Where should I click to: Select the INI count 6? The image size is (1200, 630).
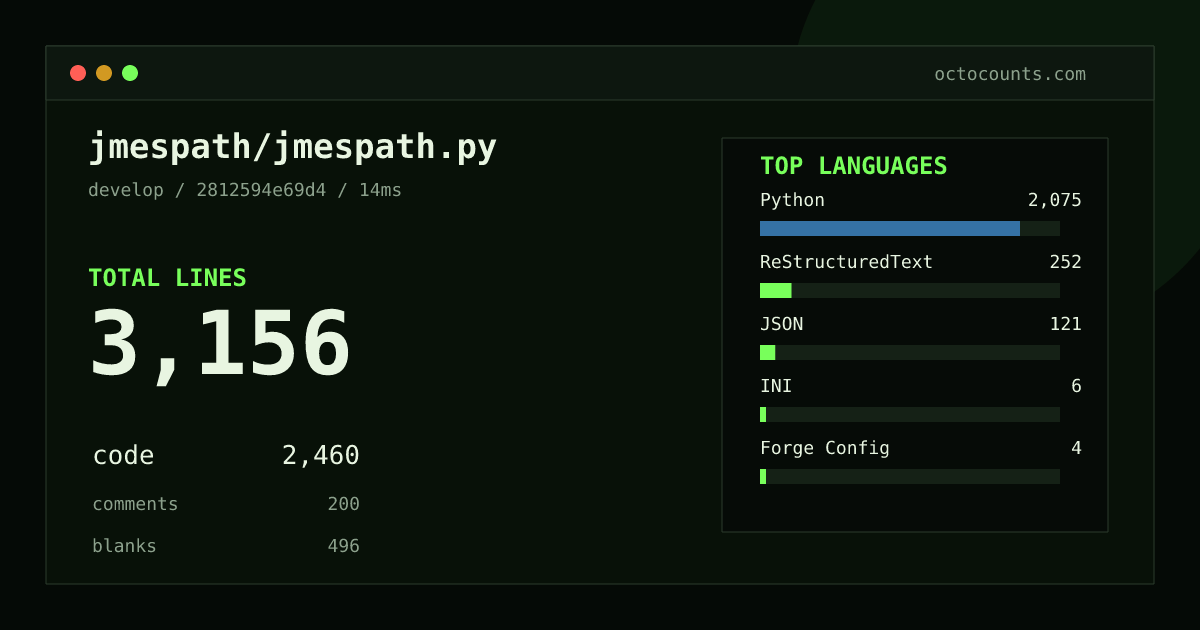(1076, 386)
